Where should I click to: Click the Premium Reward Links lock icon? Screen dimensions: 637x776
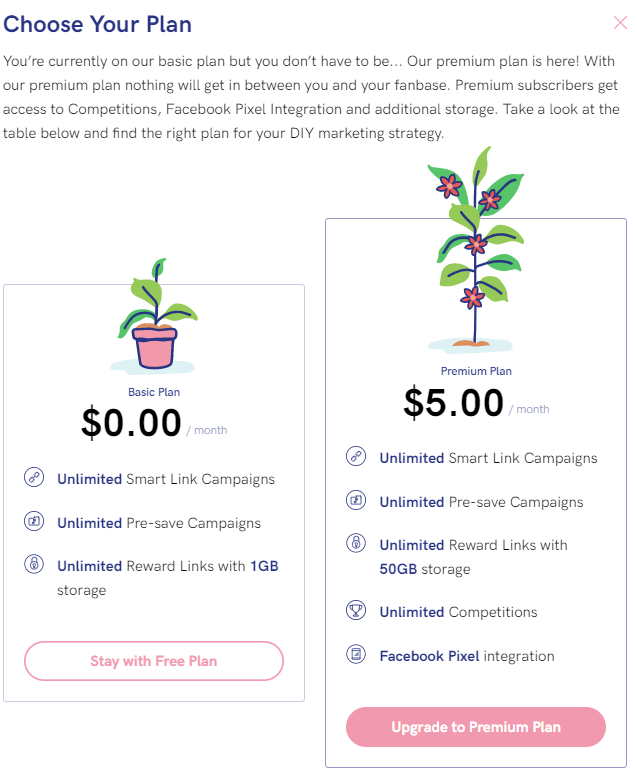[356, 543]
